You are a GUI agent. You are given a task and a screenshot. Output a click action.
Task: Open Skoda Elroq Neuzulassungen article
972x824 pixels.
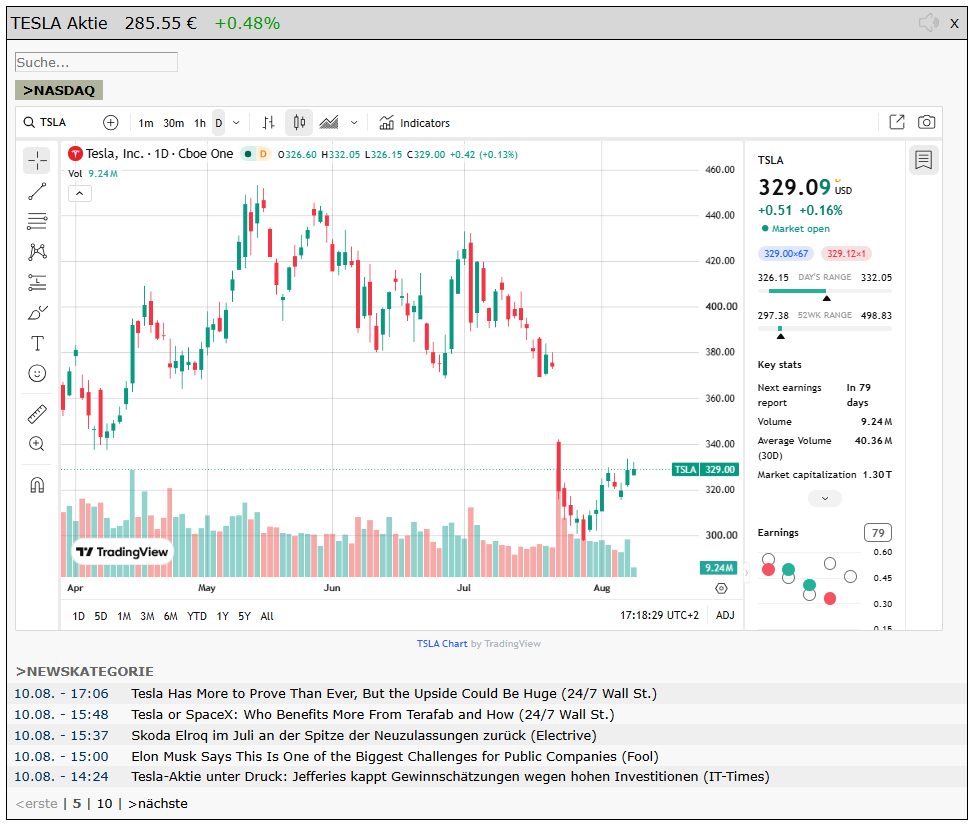point(364,736)
